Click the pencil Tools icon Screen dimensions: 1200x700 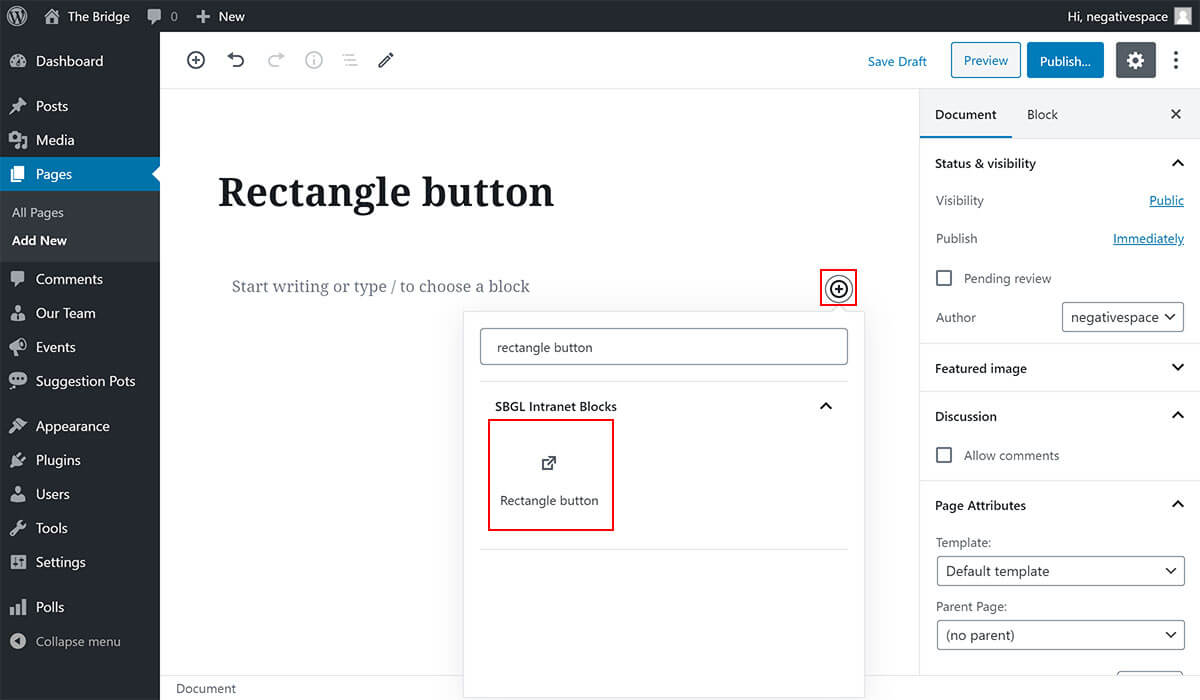(386, 60)
